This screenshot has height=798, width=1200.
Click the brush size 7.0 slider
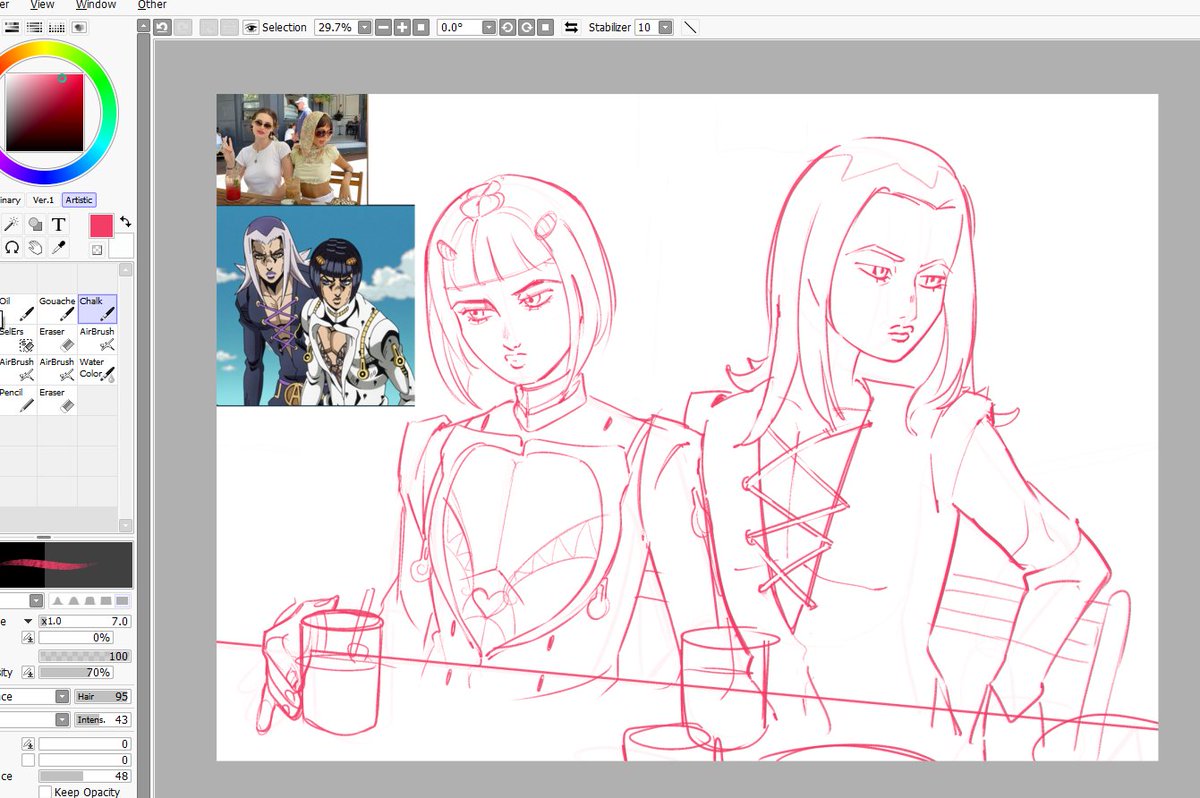click(x=85, y=621)
